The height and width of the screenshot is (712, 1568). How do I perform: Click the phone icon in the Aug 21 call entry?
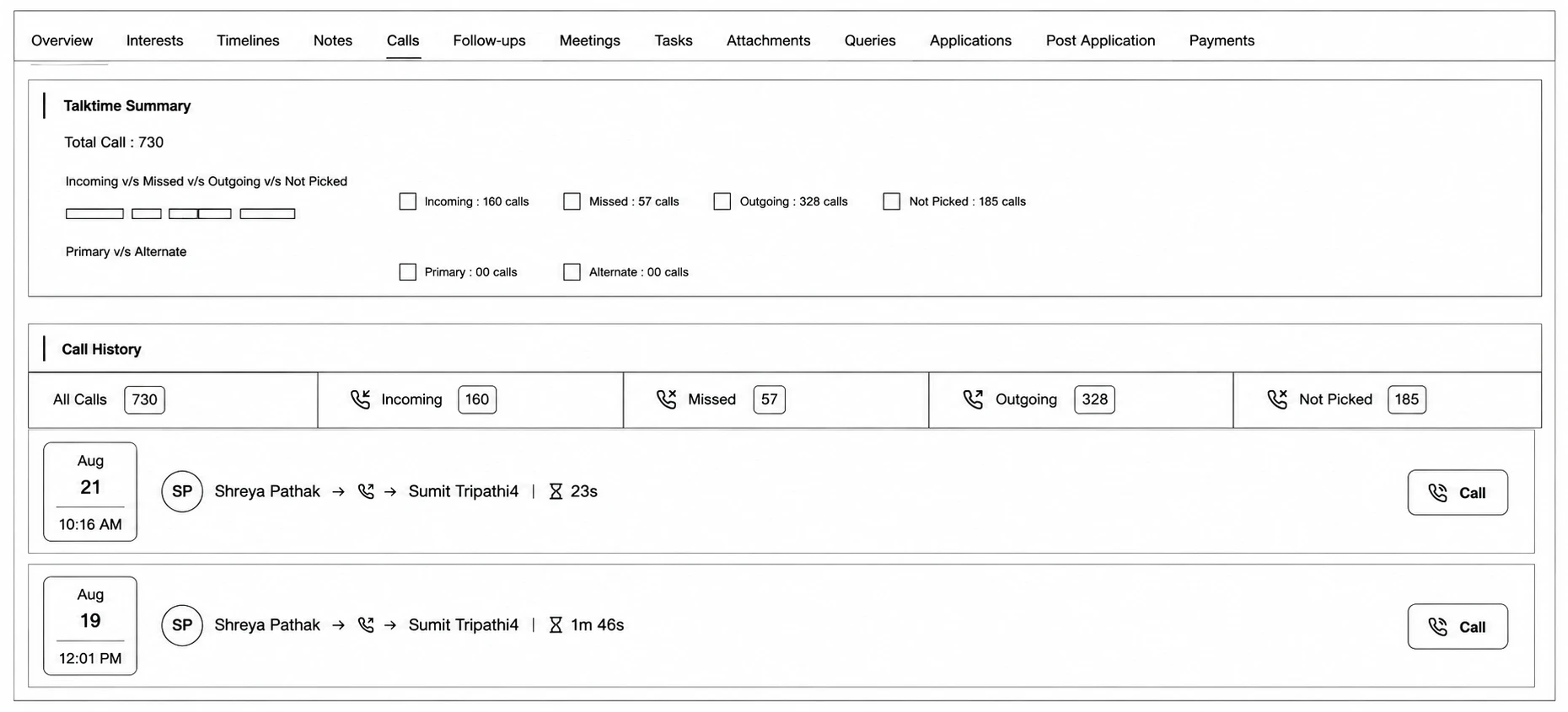[366, 491]
